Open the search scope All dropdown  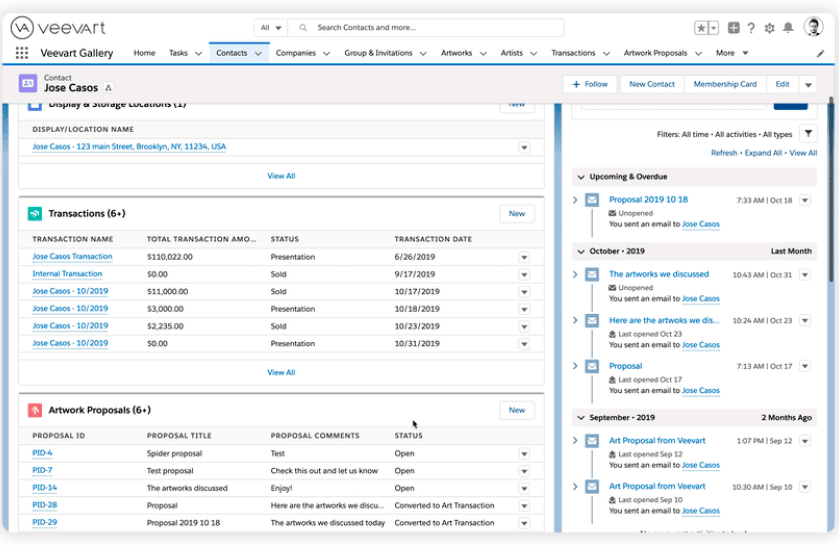click(x=270, y=28)
